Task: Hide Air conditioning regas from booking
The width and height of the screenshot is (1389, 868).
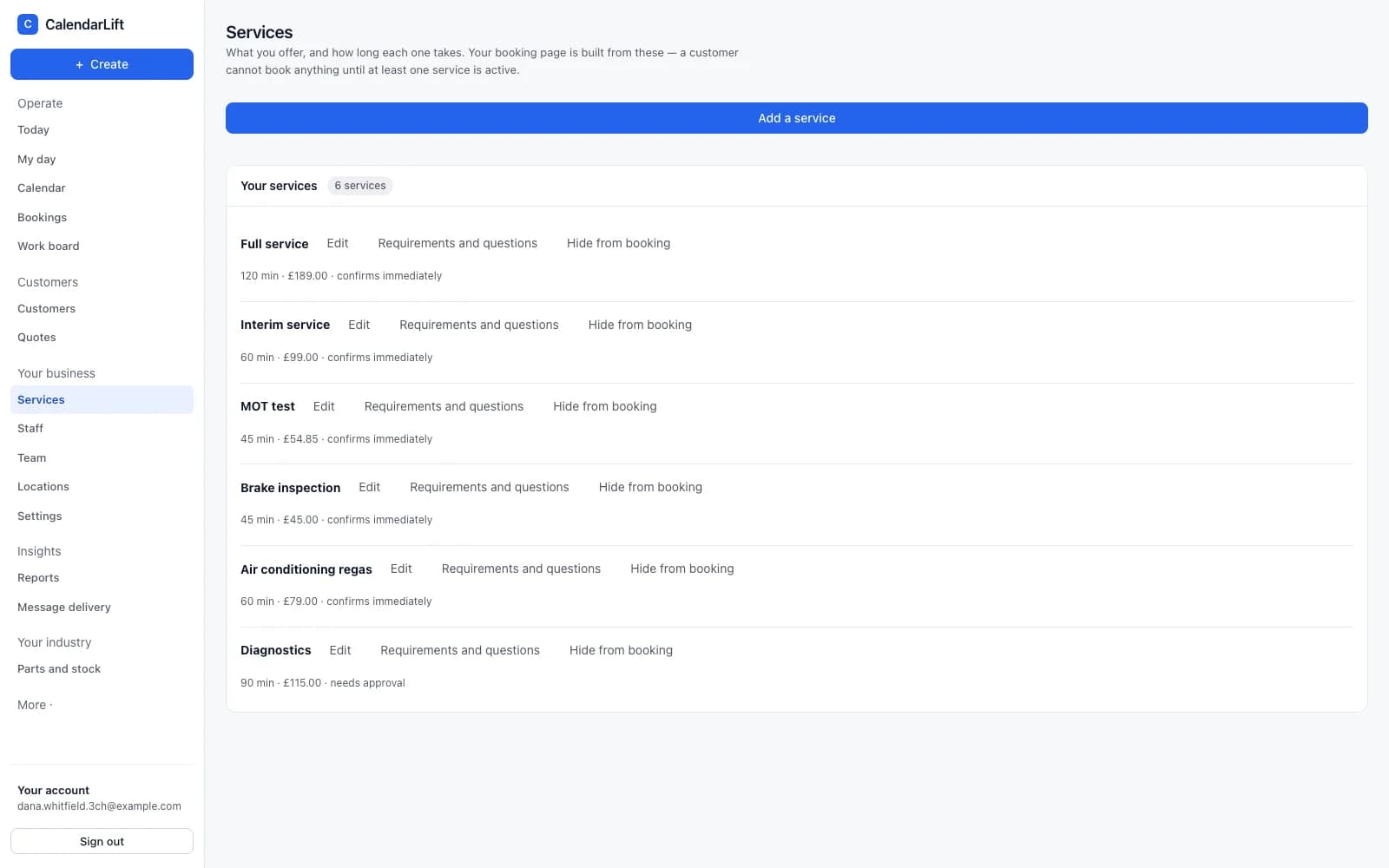Action: click(682, 569)
